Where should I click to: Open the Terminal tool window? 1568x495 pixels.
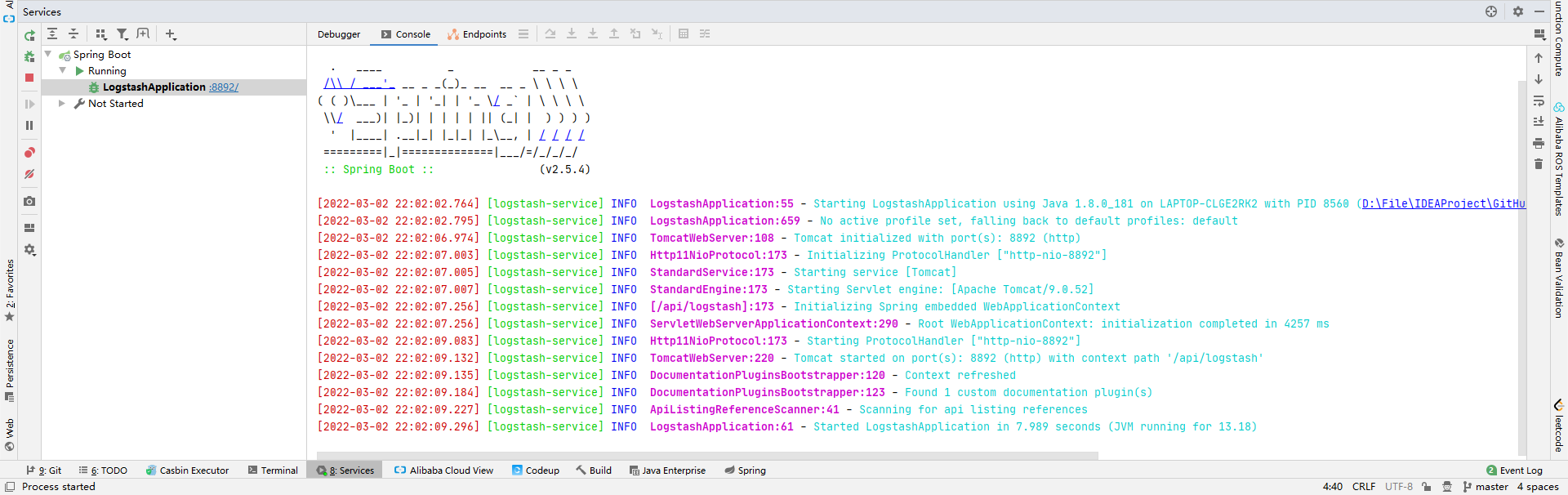(x=273, y=470)
